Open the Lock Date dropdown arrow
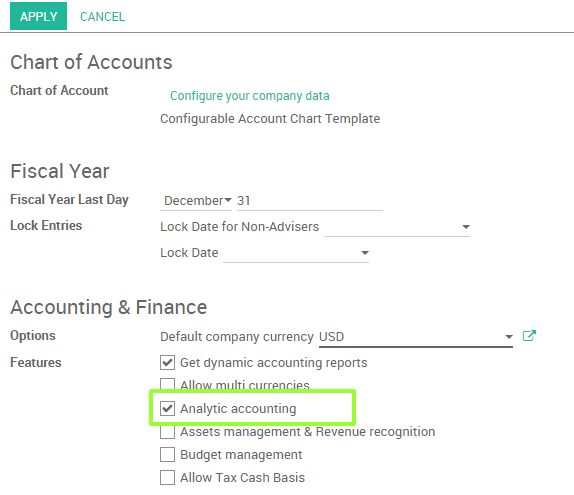574x495 pixels. pos(365,253)
